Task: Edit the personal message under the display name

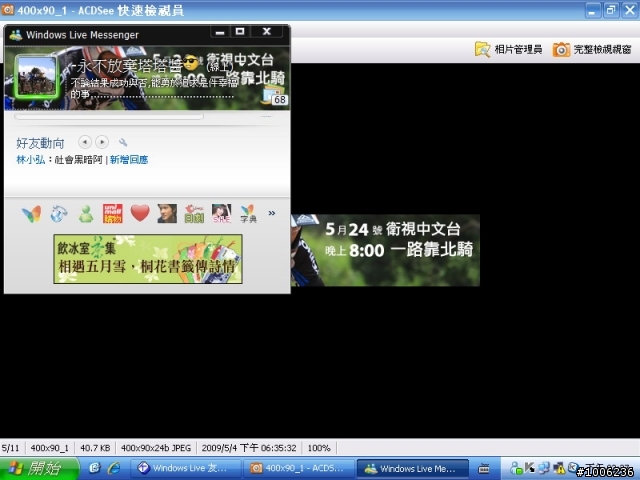Action: [153, 88]
